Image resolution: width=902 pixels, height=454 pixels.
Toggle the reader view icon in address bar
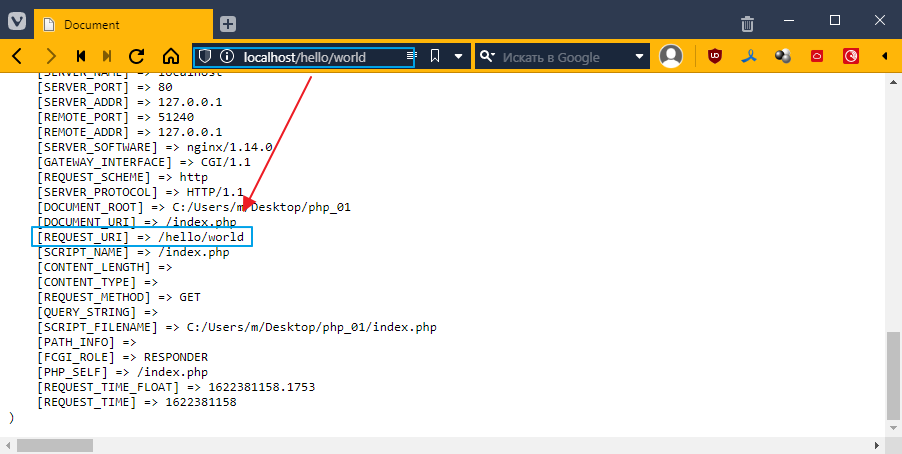tap(410, 57)
